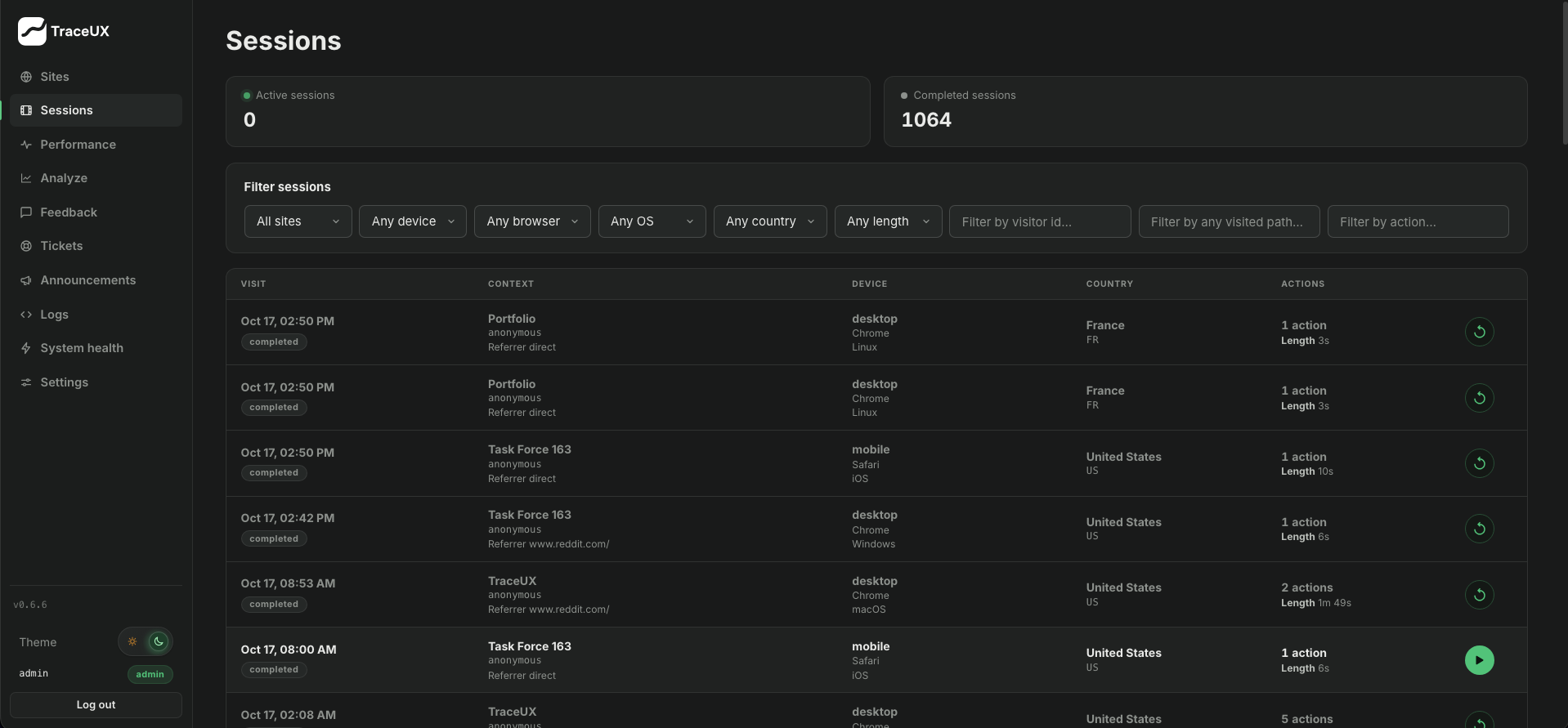Open the Any browser dropdown
The height and width of the screenshot is (728, 1568).
532,221
